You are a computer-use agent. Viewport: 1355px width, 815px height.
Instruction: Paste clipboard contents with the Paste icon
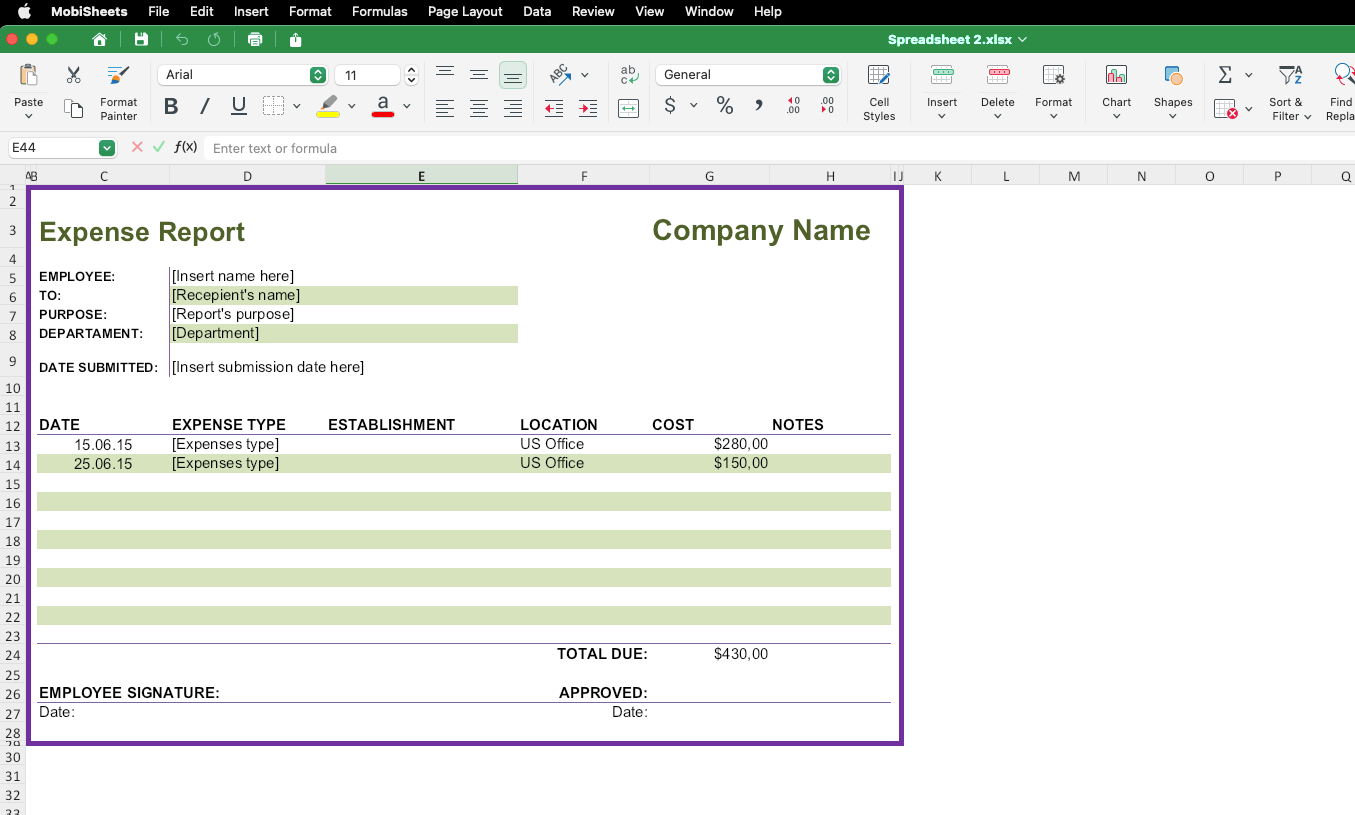coord(29,76)
